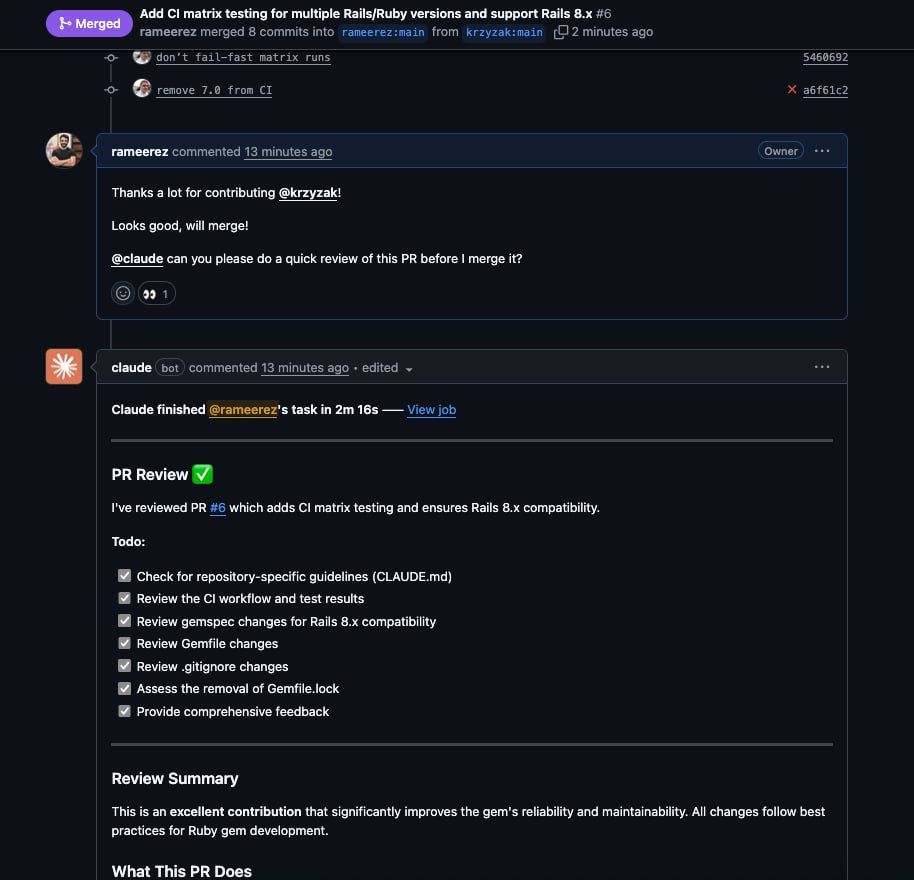The height and width of the screenshot is (880, 914).
Task: Open commit 'remove 7.0 from CI'
Action: coord(214,90)
